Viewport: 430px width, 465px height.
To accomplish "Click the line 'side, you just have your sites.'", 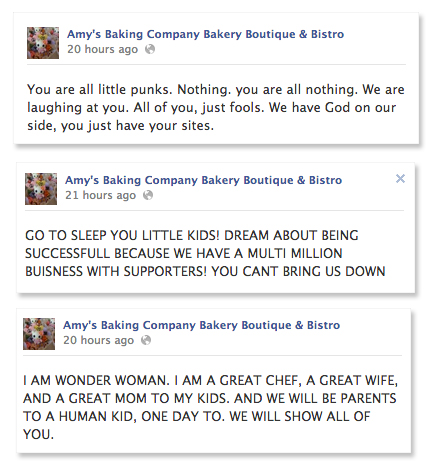I will tap(120, 126).
